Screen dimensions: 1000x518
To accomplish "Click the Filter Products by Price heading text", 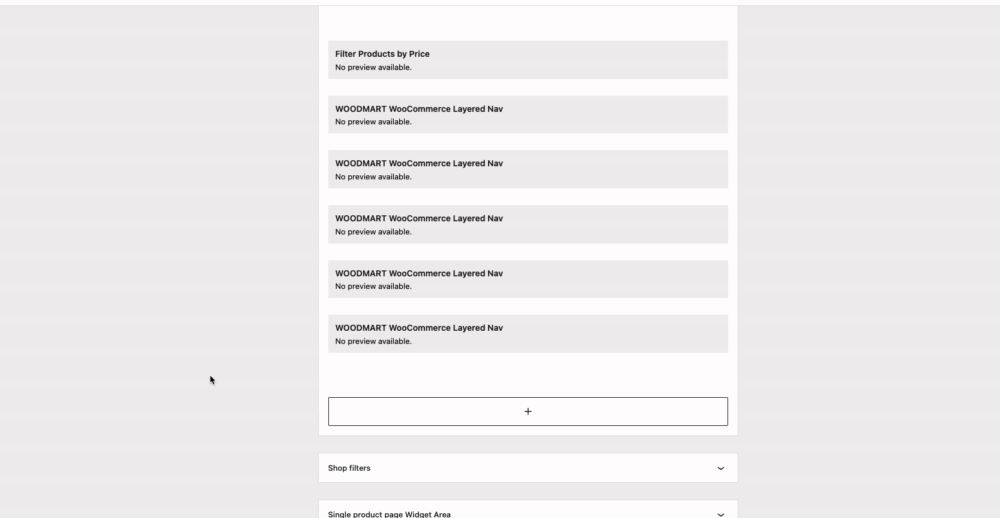I will (x=382, y=54).
